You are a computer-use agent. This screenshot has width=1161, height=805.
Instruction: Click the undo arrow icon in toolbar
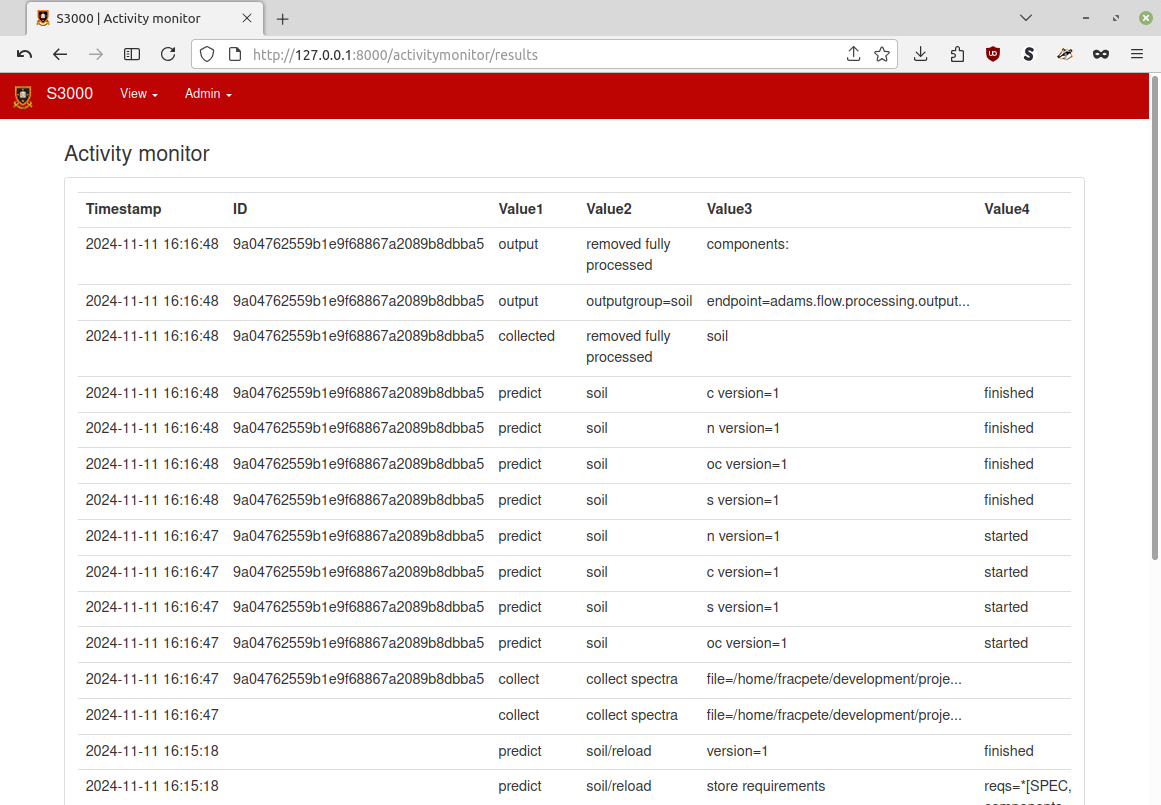[24, 54]
